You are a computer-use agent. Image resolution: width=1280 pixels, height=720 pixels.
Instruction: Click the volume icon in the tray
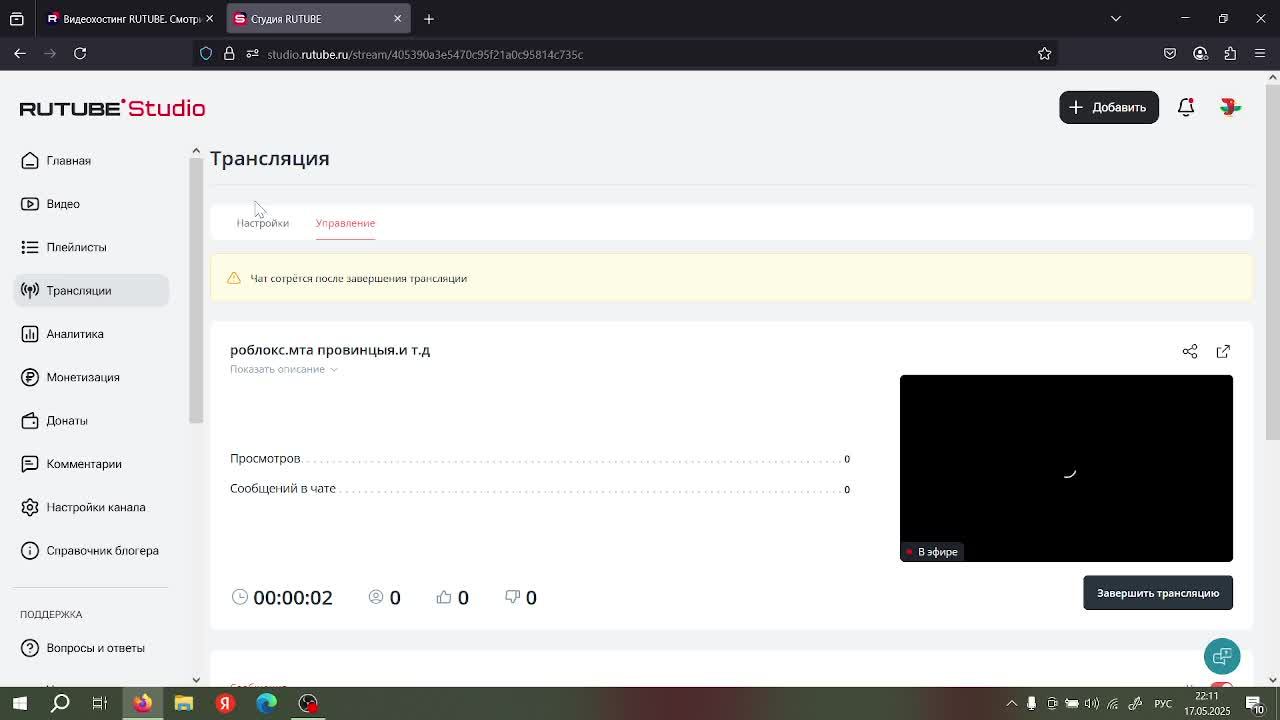point(1092,704)
